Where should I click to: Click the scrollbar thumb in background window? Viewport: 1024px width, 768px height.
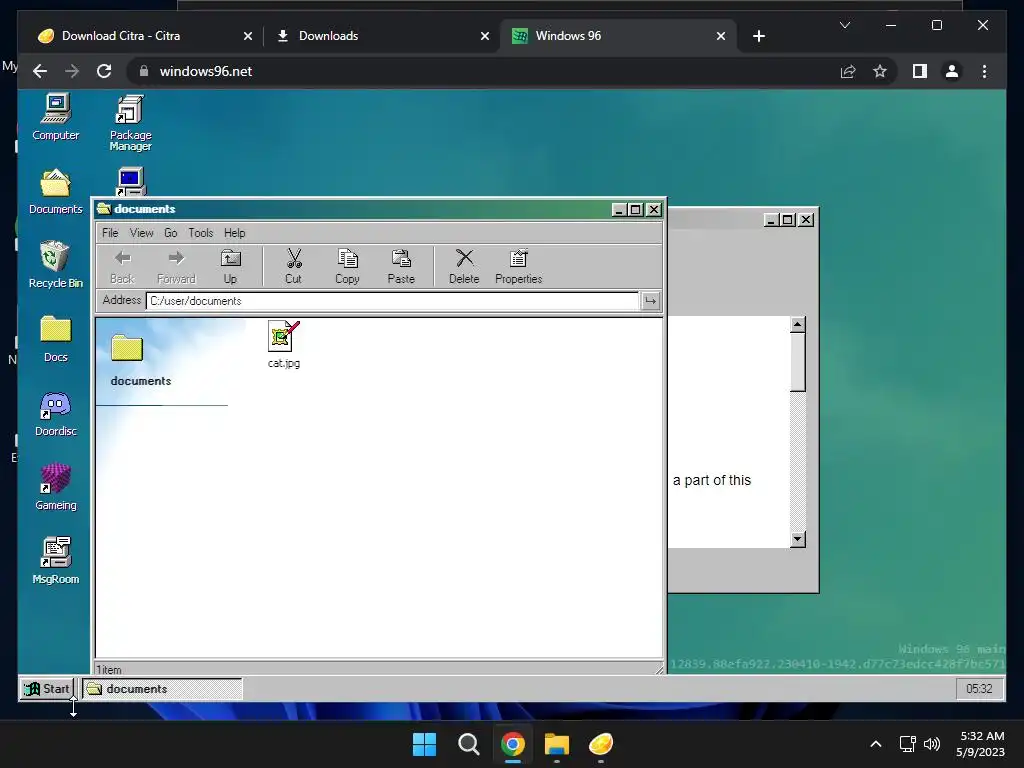point(797,362)
